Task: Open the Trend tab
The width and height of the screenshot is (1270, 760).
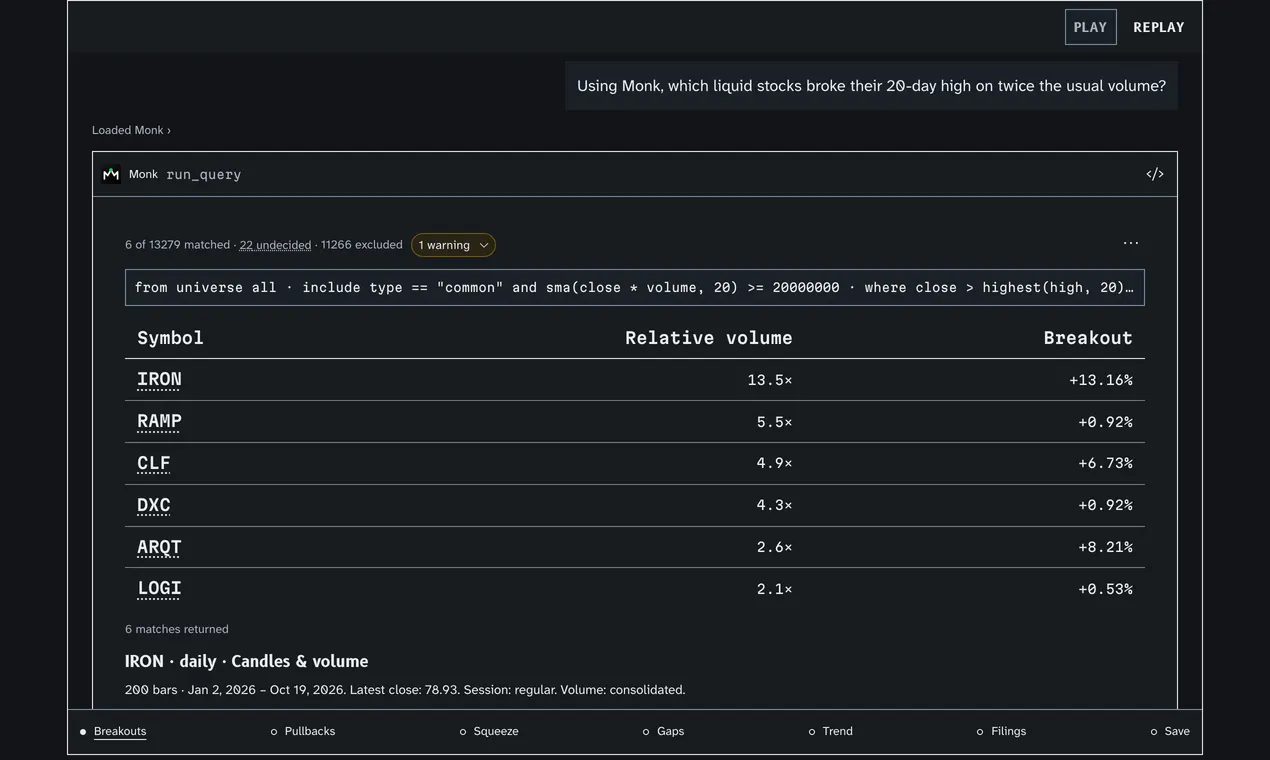Action: click(831, 731)
